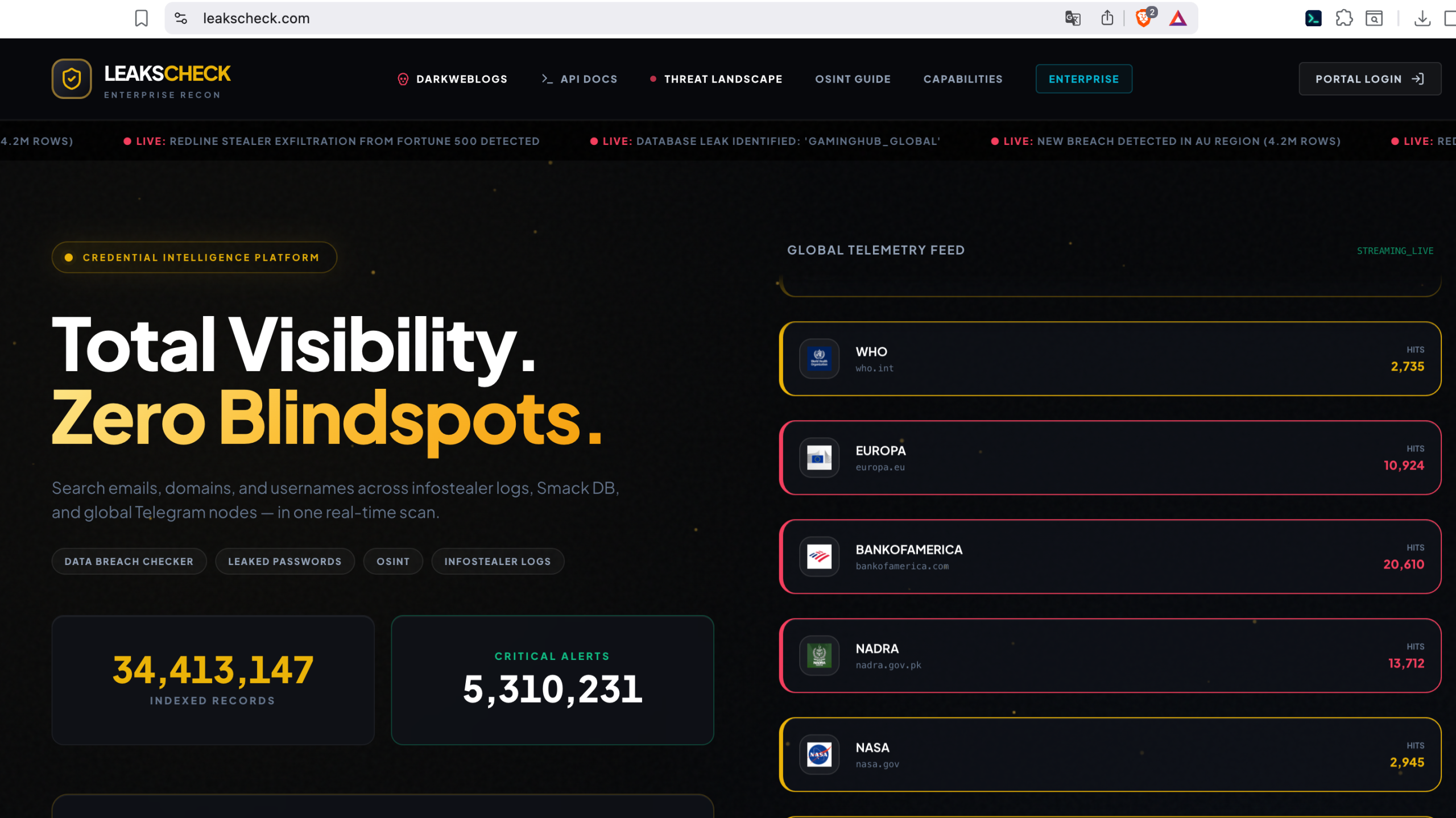
Task: Click the skull icon beside Darkweblogs
Action: (403, 79)
